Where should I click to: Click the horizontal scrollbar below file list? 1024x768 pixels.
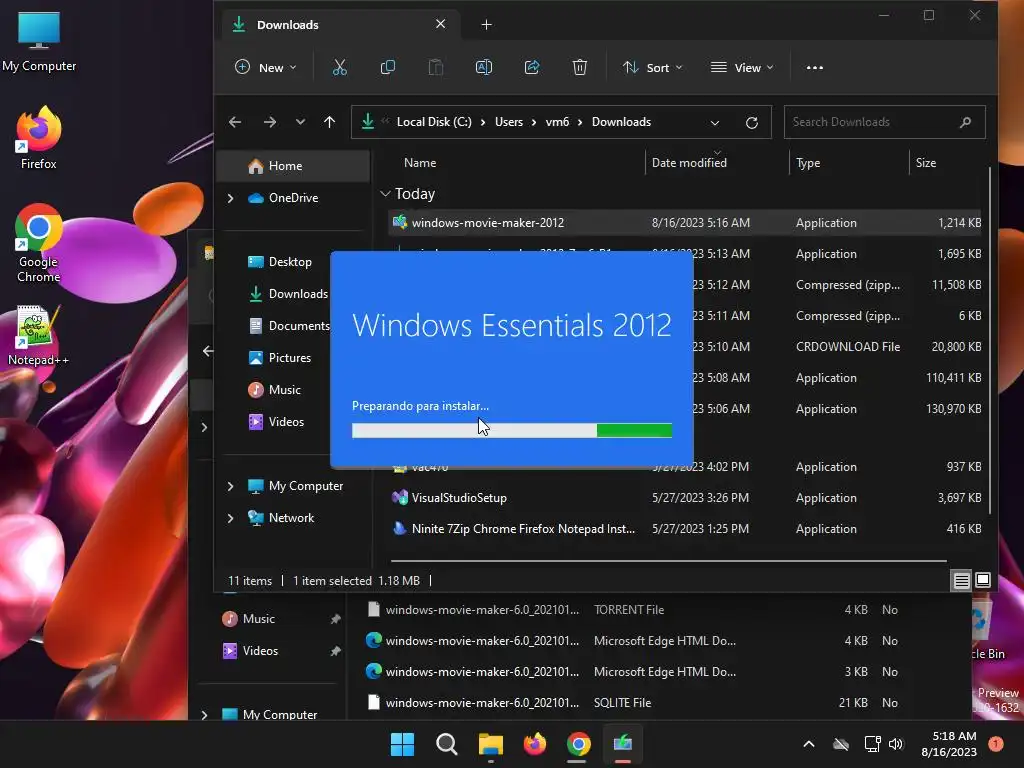coord(668,560)
